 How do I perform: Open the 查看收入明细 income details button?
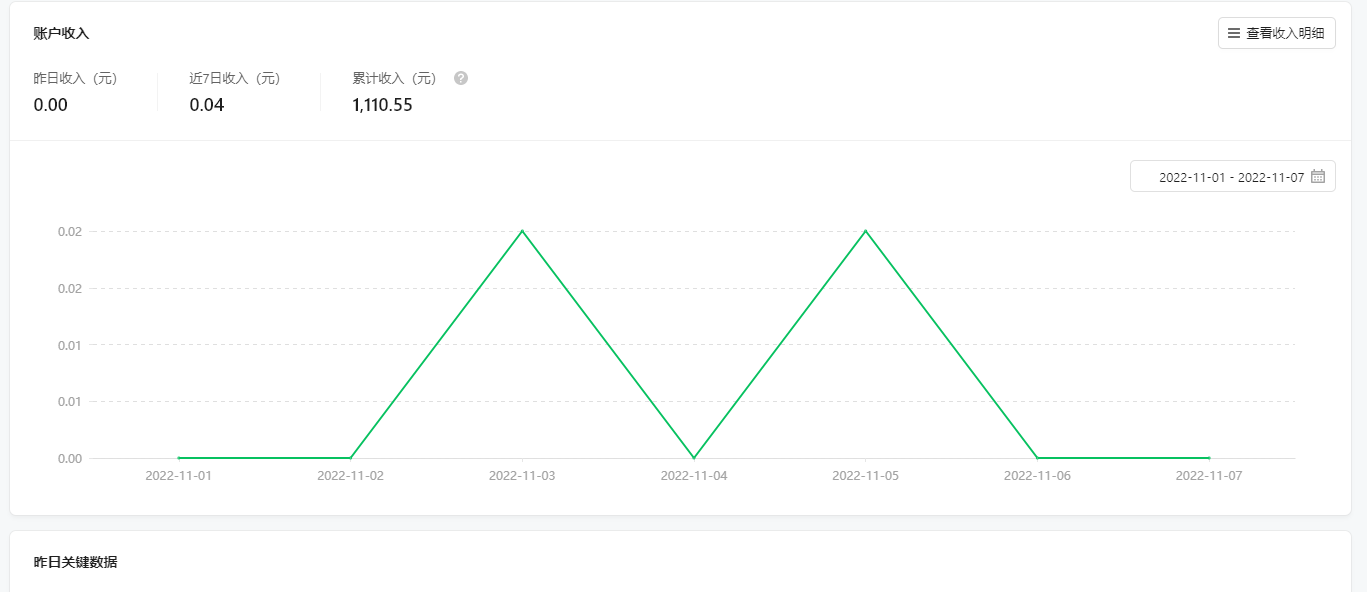pos(1276,33)
